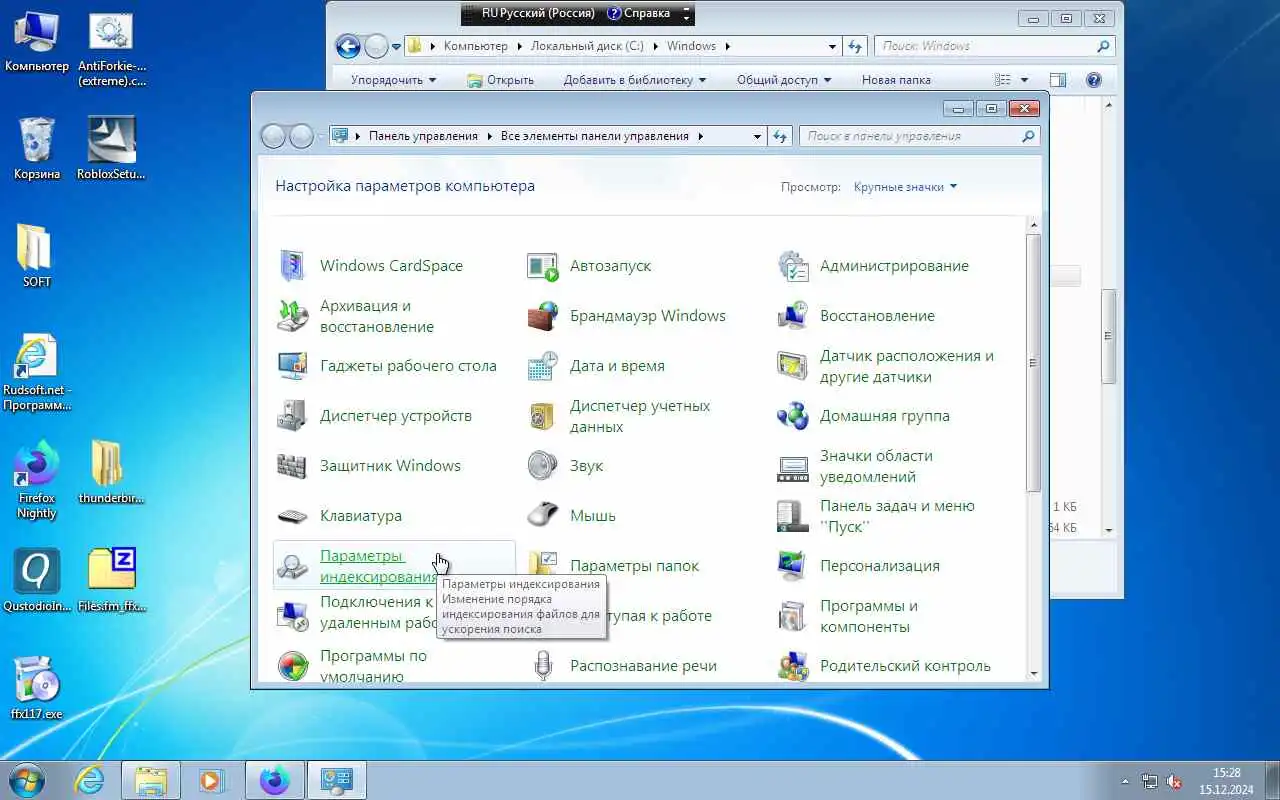Expand Все элементы панели управления breadcrumb arrow
This screenshot has width=1280, height=800.
(701, 136)
